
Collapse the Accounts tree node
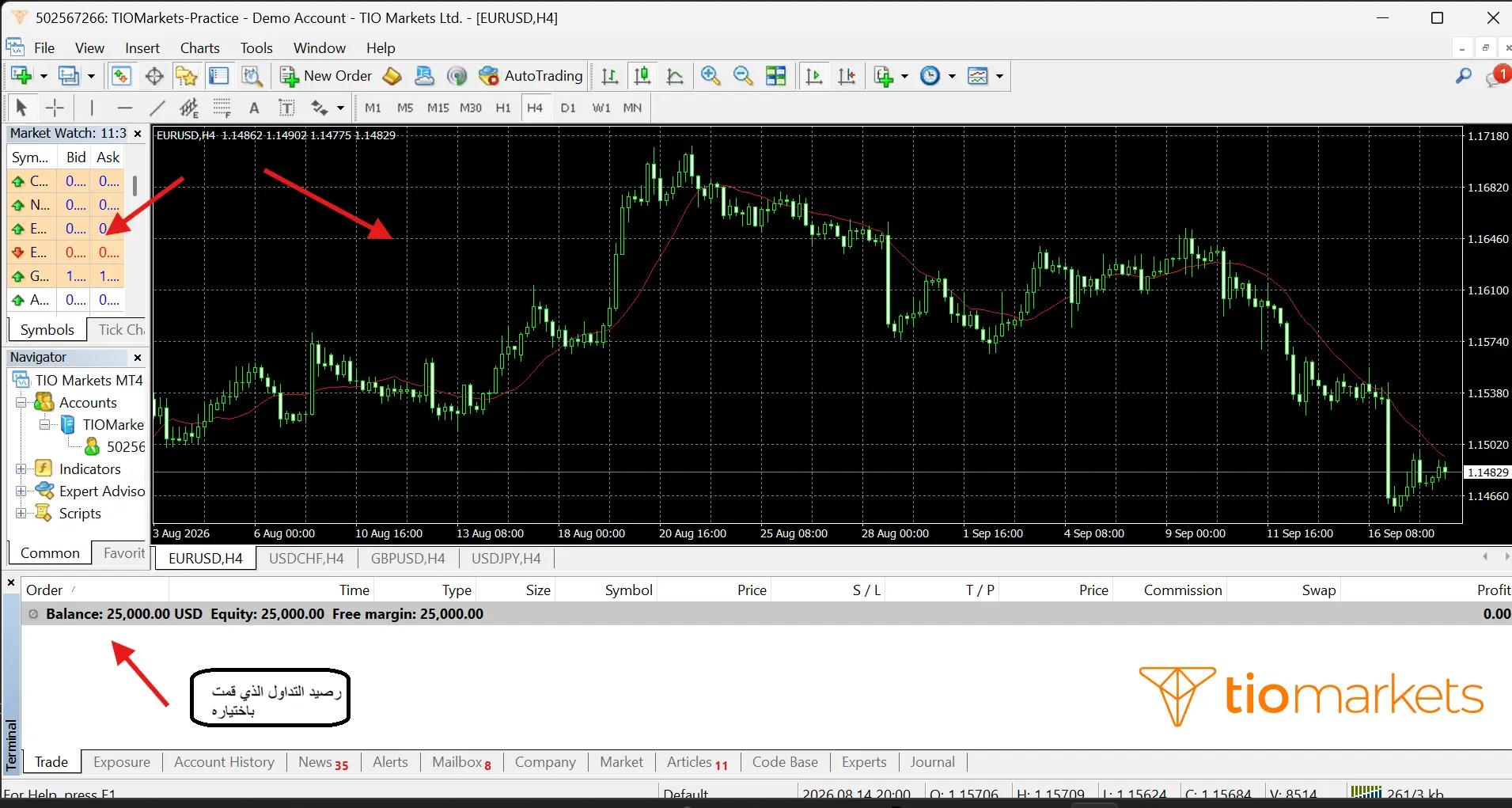[21, 403]
